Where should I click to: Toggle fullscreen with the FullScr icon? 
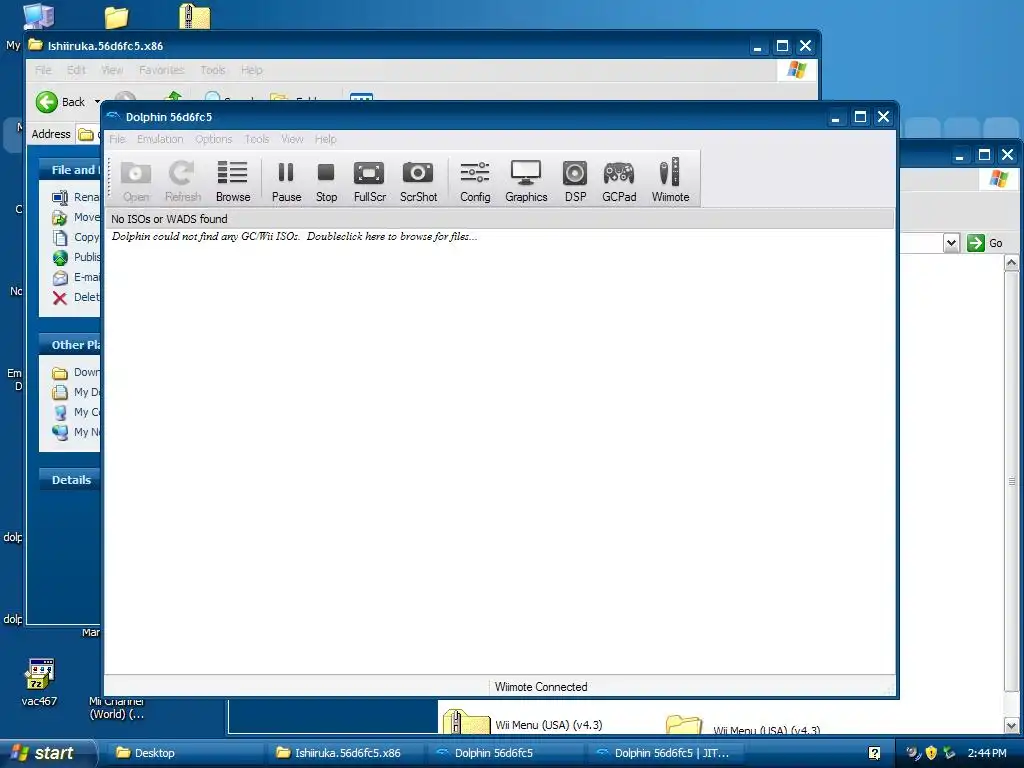[369, 182]
